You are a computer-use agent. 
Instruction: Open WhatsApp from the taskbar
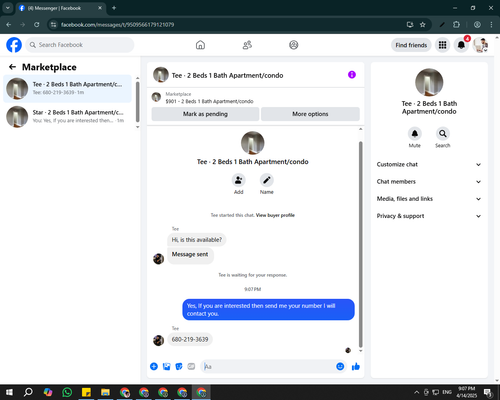click(x=67, y=392)
